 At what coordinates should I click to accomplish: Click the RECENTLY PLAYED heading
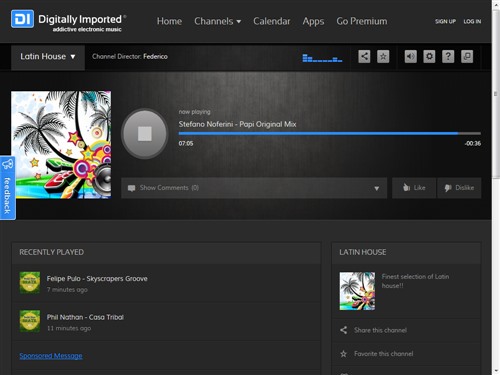pyautogui.click(x=51, y=252)
